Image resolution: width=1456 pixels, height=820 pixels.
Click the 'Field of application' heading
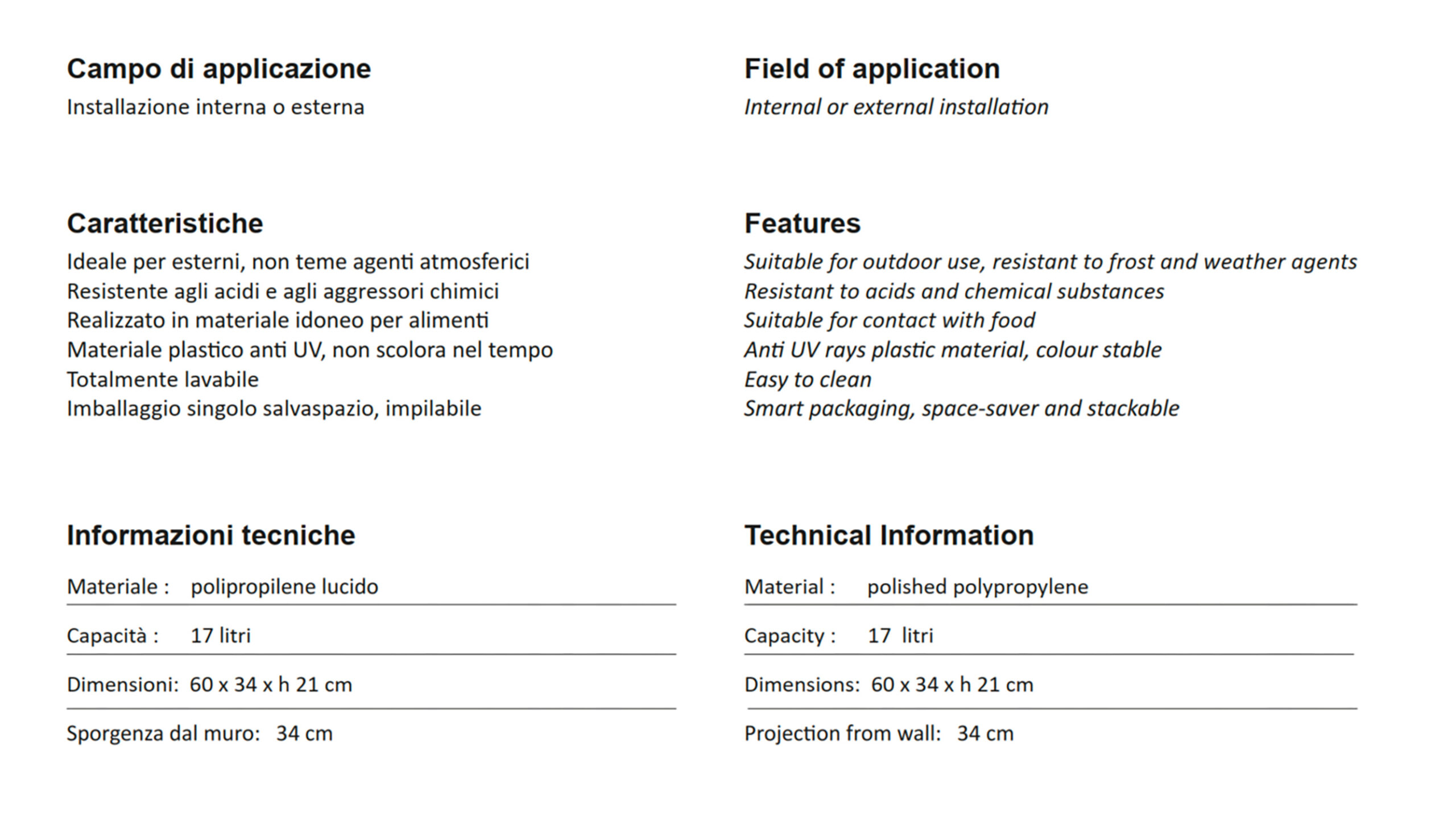(872, 69)
